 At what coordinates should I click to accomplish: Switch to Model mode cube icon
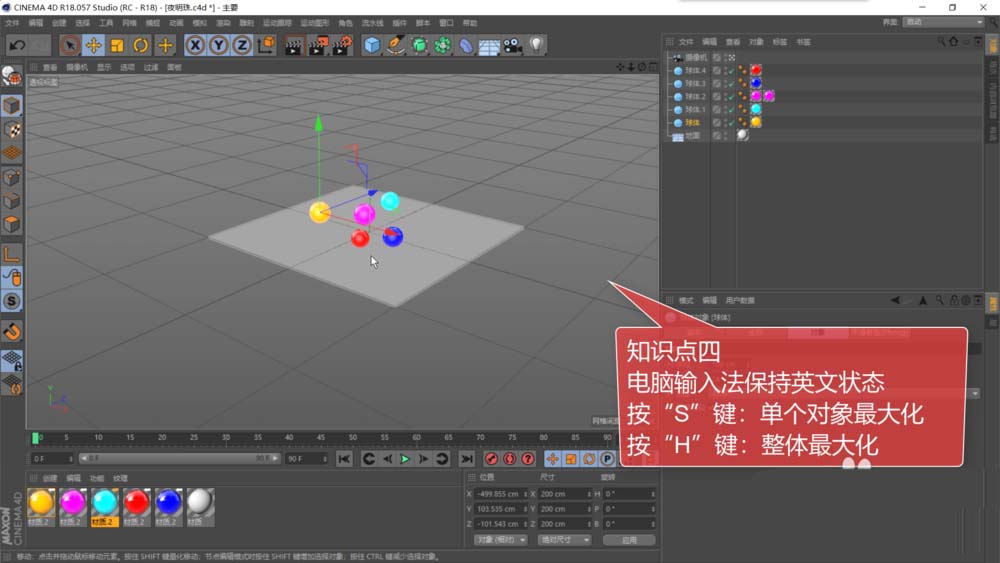pyautogui.click(x=11, y=106)
